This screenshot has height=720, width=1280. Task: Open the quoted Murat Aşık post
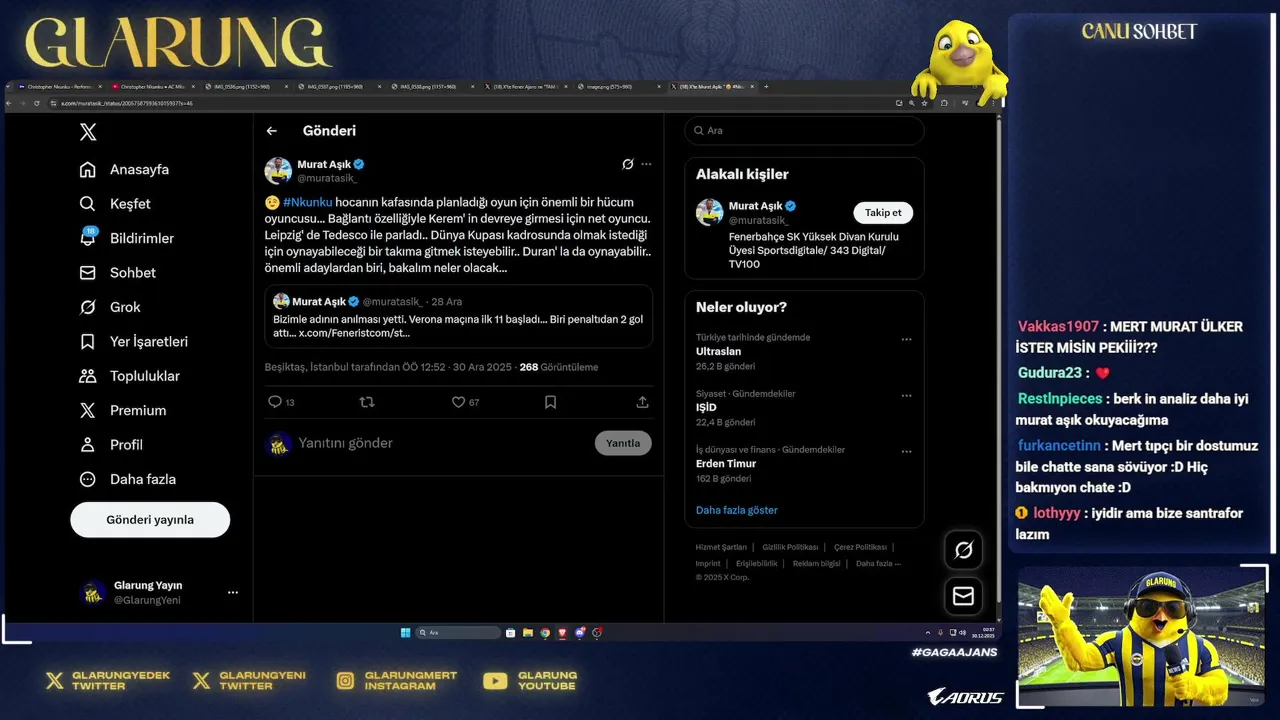(x=459, y=317)
